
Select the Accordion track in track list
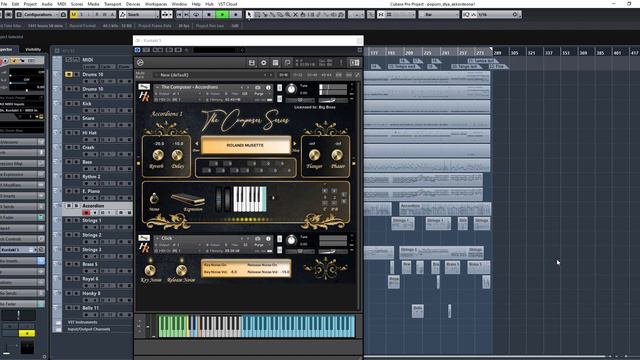point(93,205)
